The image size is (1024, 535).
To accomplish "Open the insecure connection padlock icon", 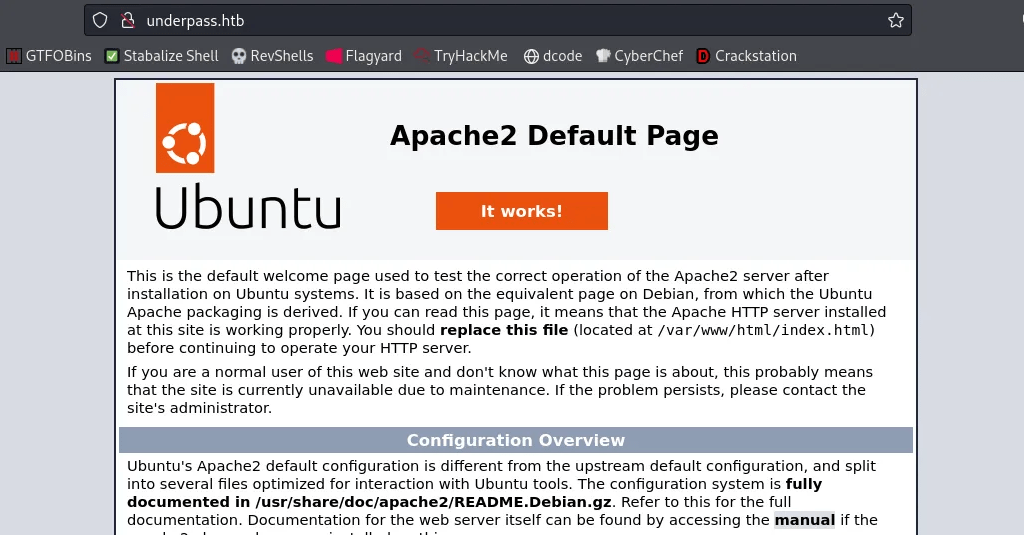I will pos(127,20).
